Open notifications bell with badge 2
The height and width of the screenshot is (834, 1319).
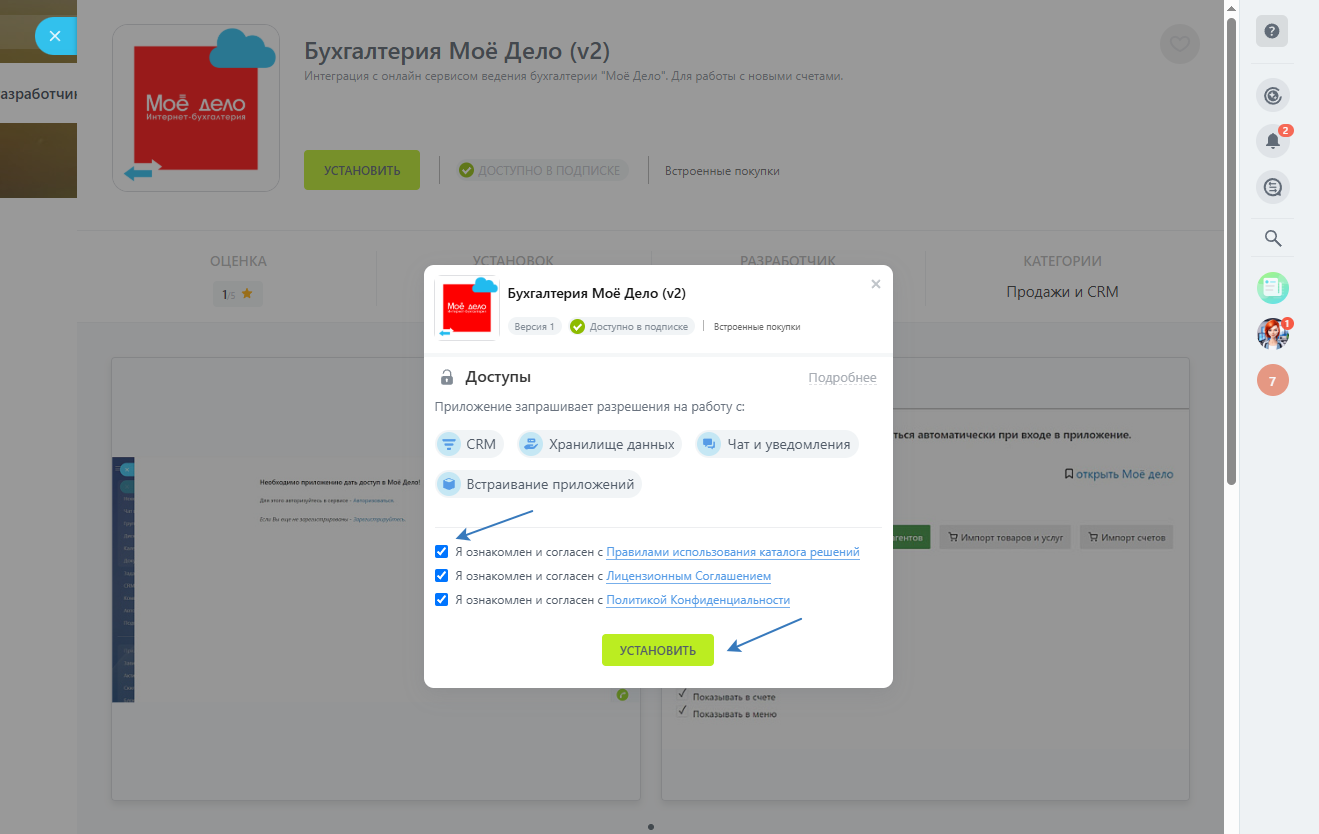1273,141
